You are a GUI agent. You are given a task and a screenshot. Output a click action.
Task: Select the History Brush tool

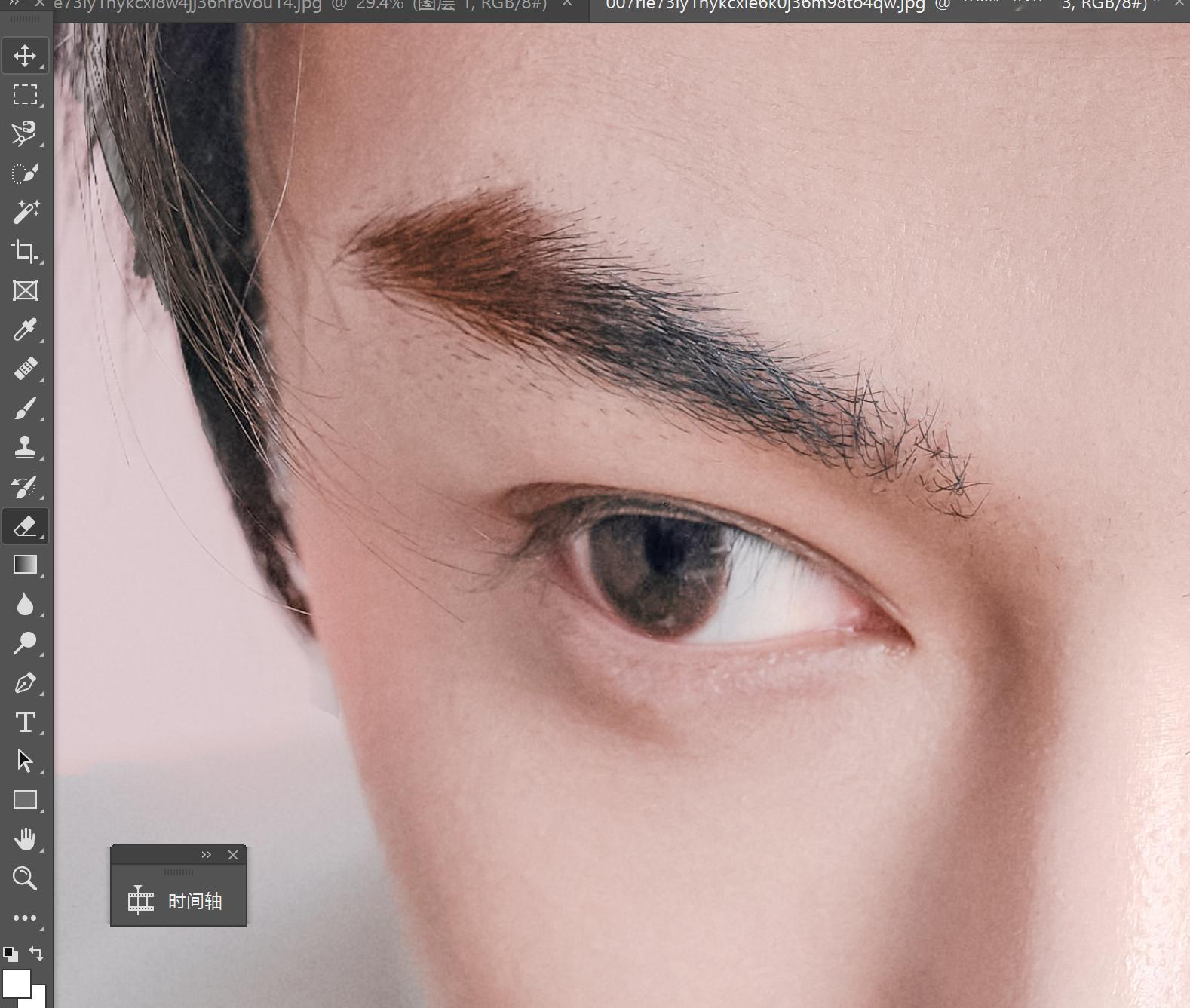25,486
